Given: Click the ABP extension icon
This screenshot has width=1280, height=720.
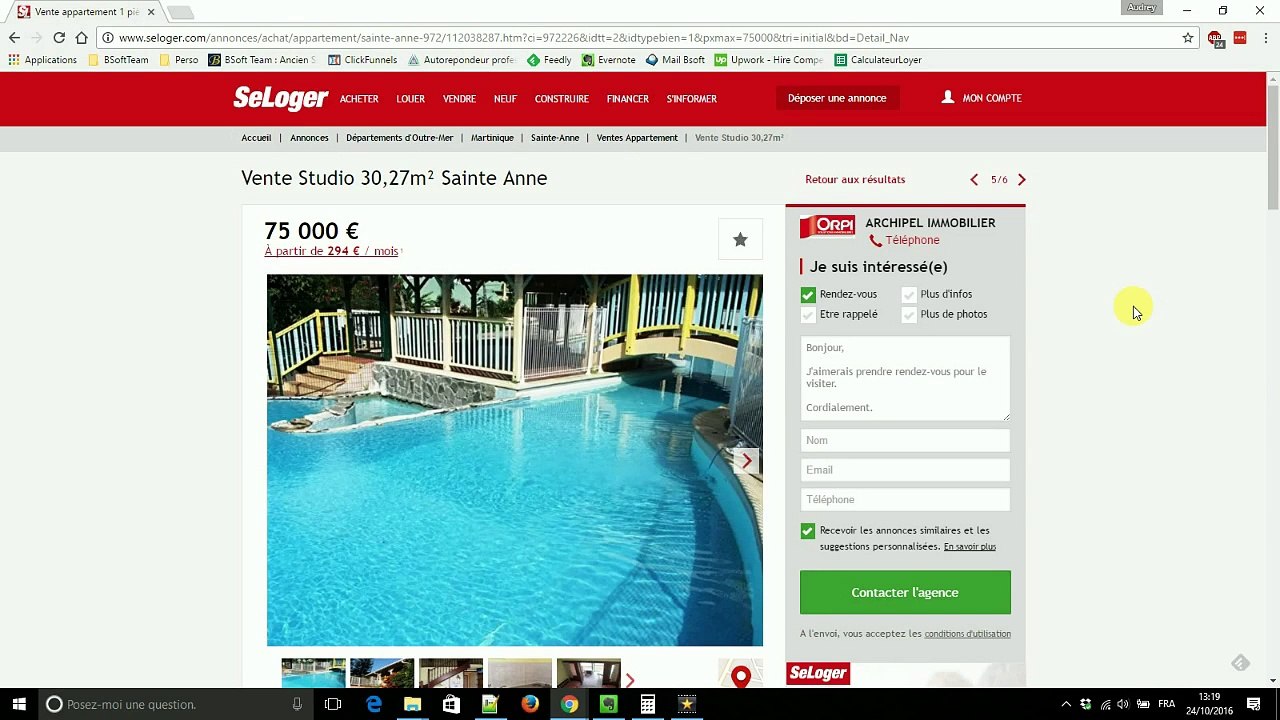Looking at the screenshot, I should click(x=1215, y=38).
